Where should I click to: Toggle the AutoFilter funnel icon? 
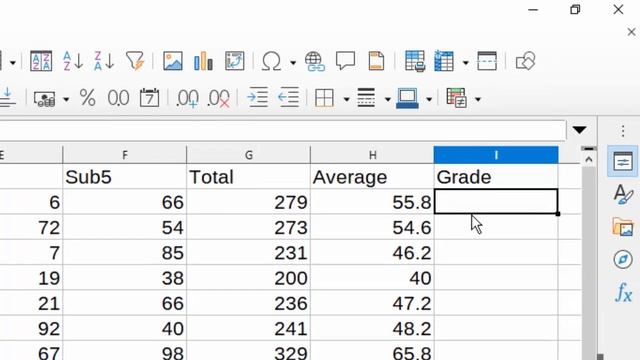click(136, 61)
